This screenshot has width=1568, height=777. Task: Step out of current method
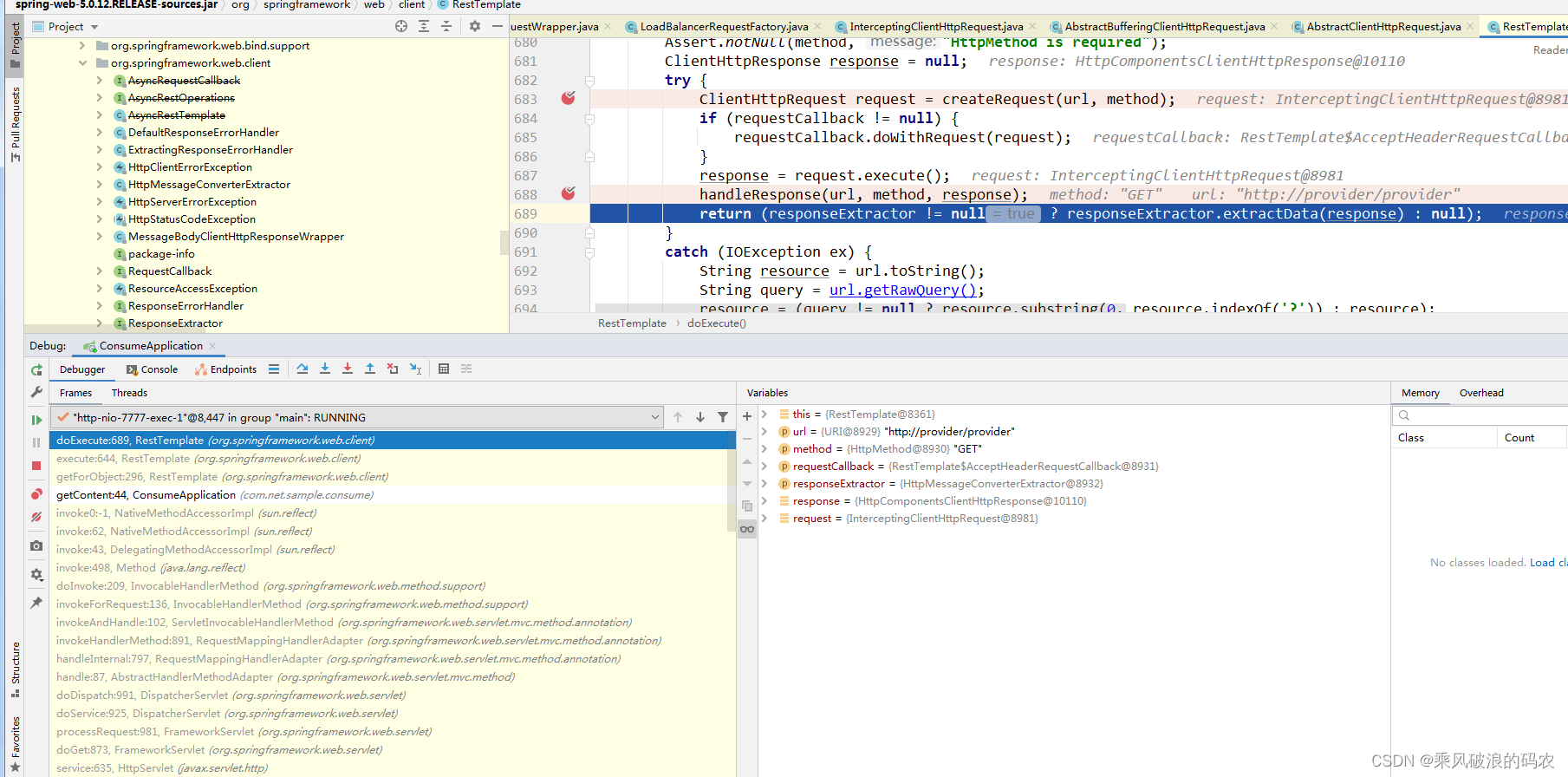[x=370, y=369]
